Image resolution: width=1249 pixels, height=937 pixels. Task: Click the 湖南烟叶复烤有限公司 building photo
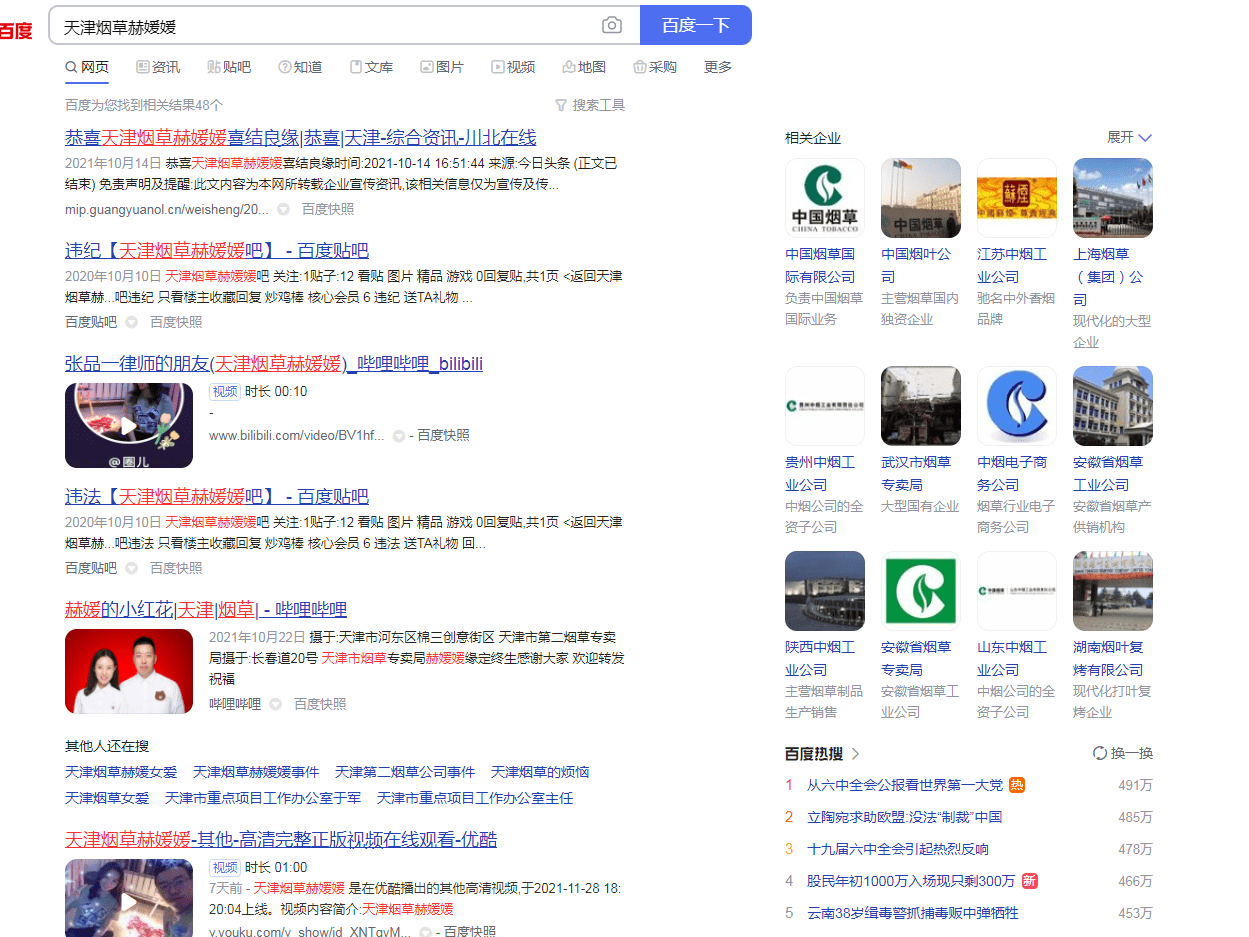click(x=1113, y=591)
